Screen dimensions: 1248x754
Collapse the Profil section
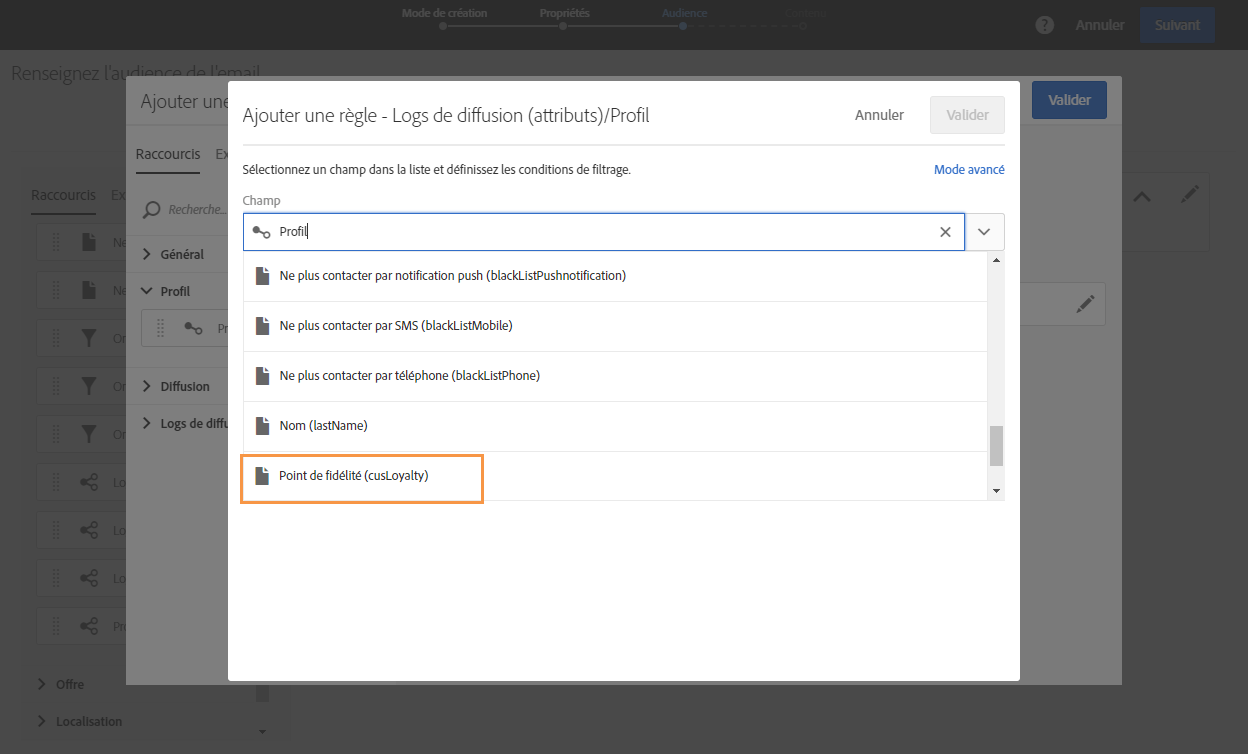[147, 291]
